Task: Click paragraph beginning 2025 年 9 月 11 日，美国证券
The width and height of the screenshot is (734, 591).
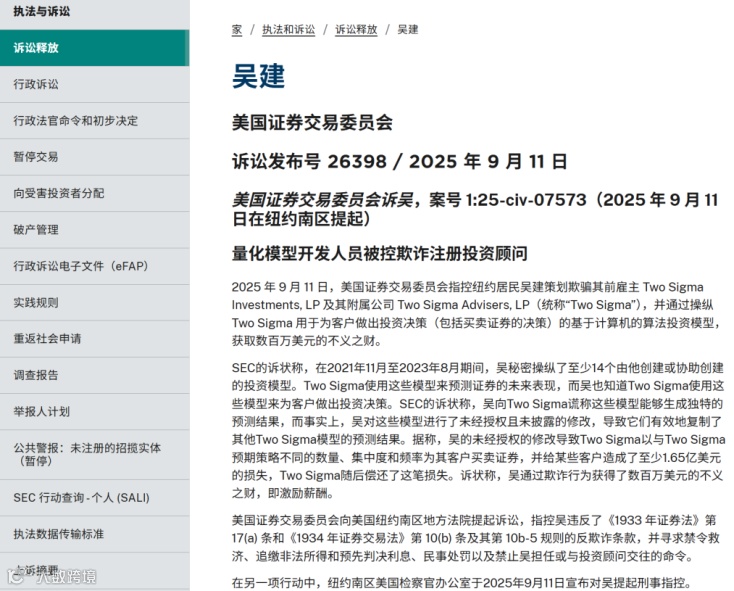Action: point(477,314)
